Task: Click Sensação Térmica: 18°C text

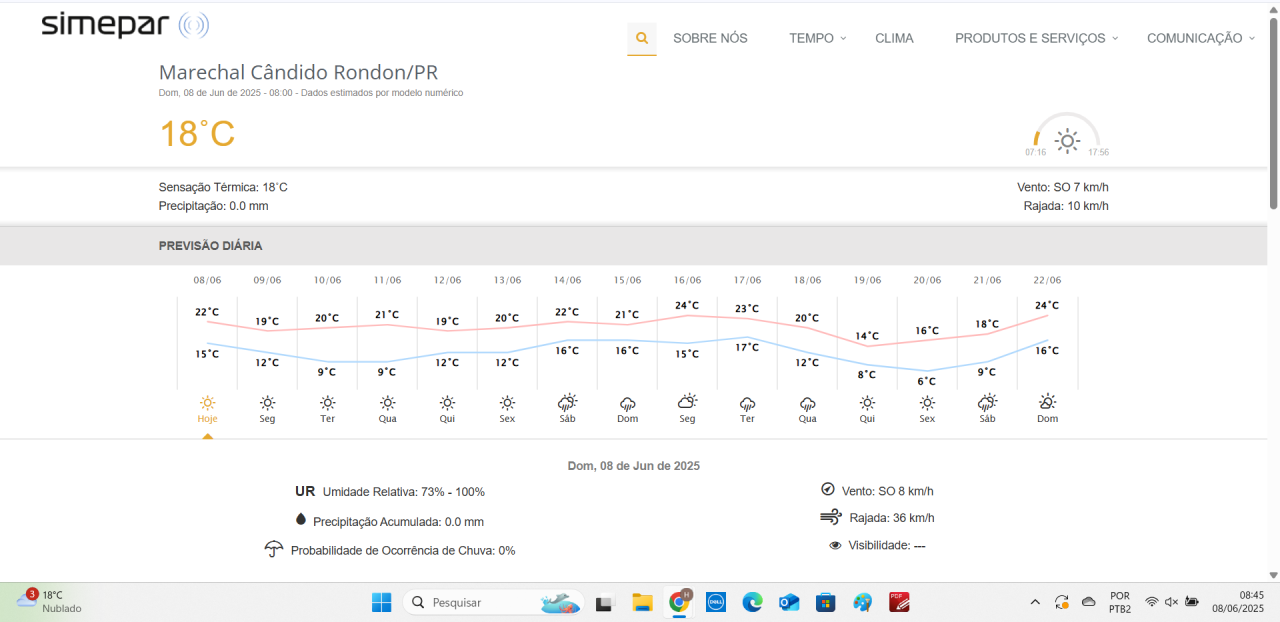Action: [x=223, y=187]
